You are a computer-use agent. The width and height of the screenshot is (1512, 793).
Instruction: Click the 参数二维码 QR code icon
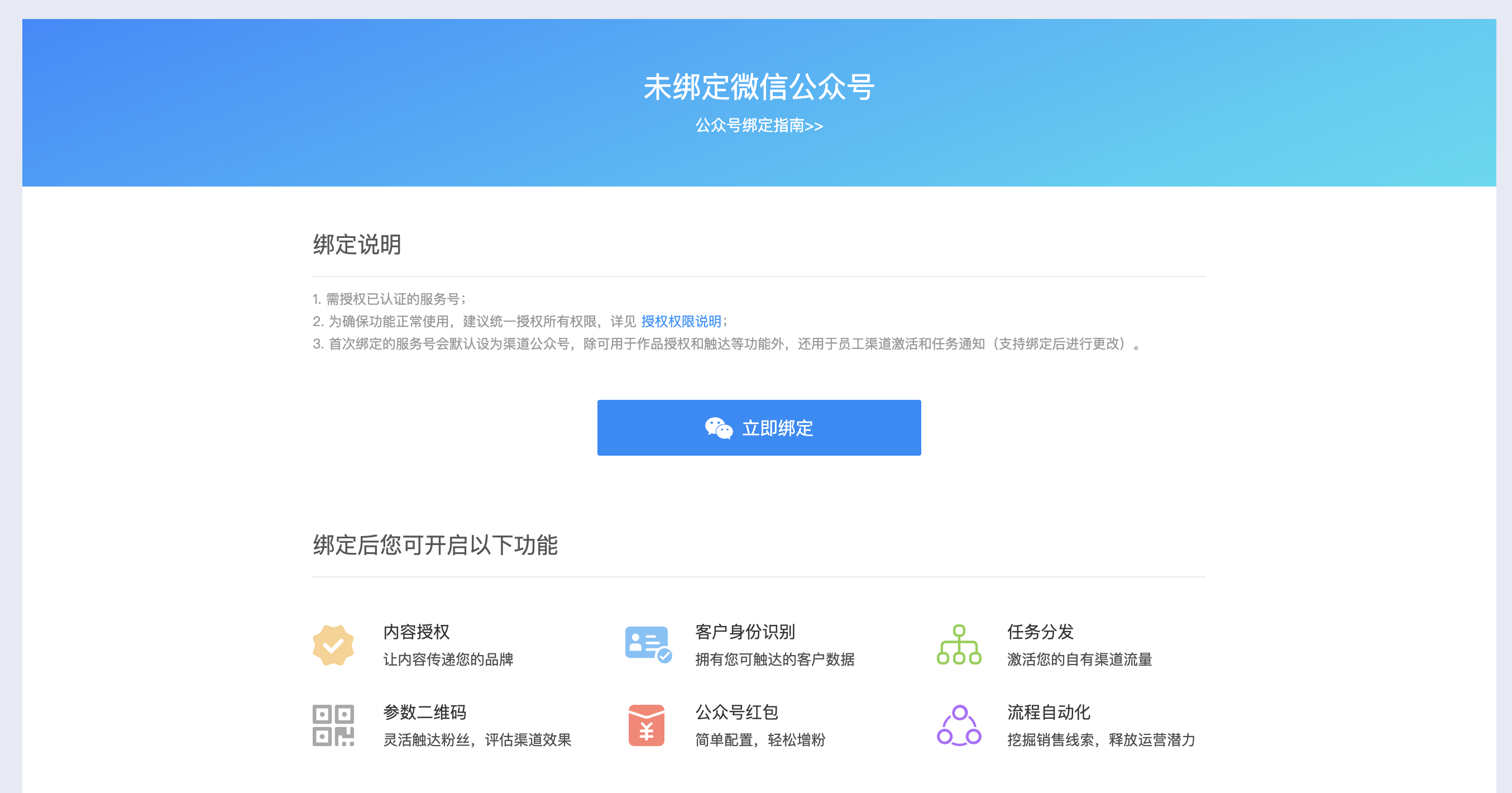click(333, 725)
